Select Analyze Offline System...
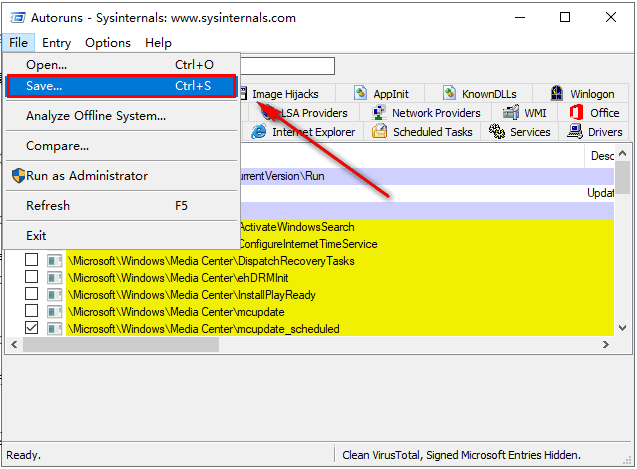 [x=121, y=116]
